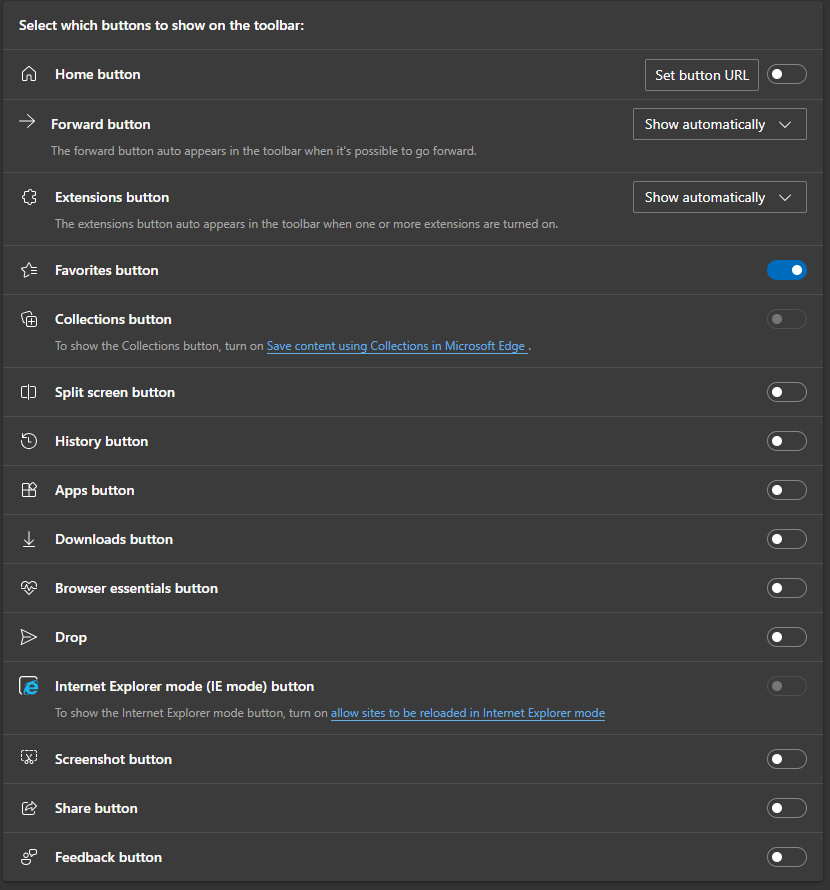The image size is (830, 890).
Task: Click the Split screen icon
Action: (28, 392)
